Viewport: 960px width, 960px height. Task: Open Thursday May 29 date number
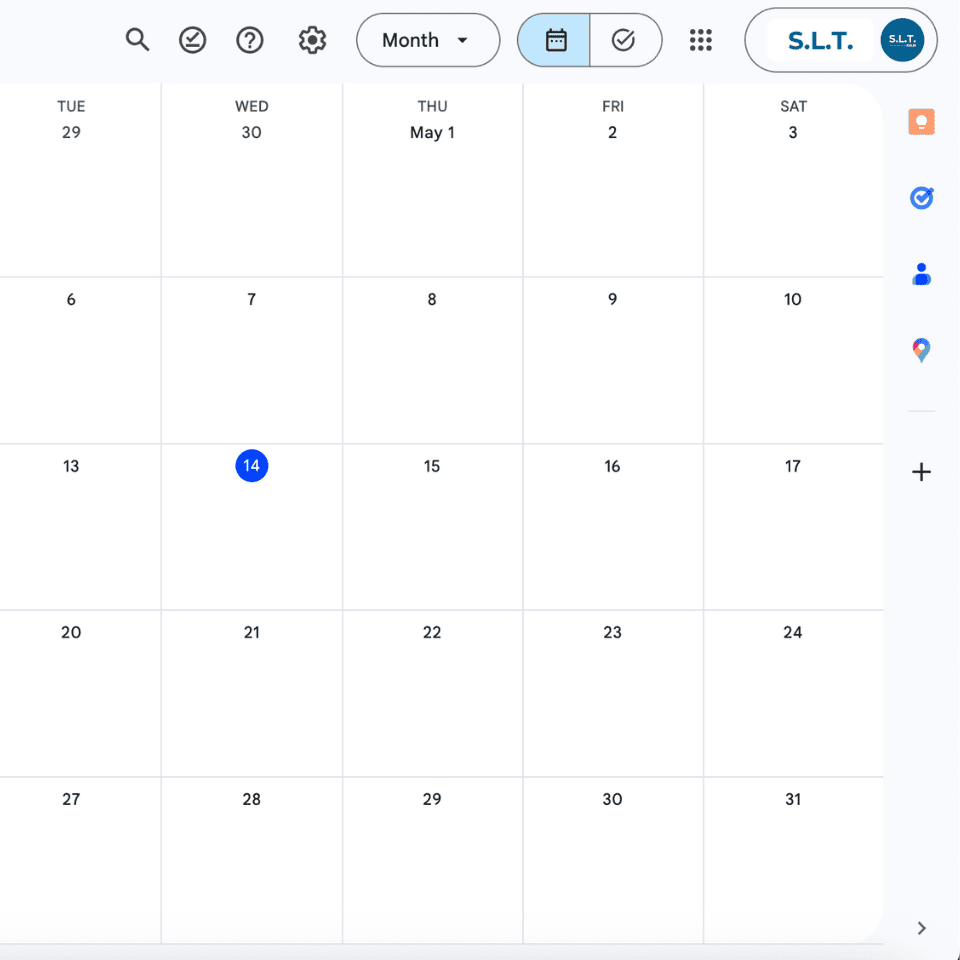[x=432, y=799]
